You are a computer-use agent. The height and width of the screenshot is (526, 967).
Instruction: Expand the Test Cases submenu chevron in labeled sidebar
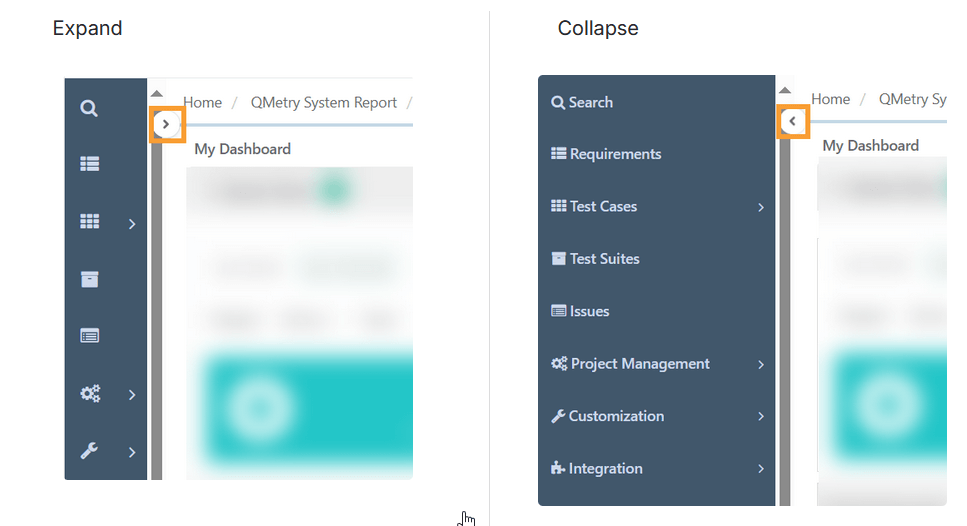coord(760,207)
